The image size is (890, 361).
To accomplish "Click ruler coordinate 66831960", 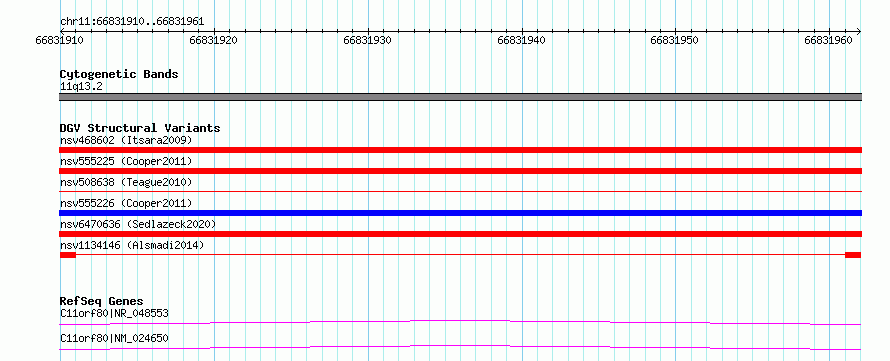I will [x=829, y=41].
